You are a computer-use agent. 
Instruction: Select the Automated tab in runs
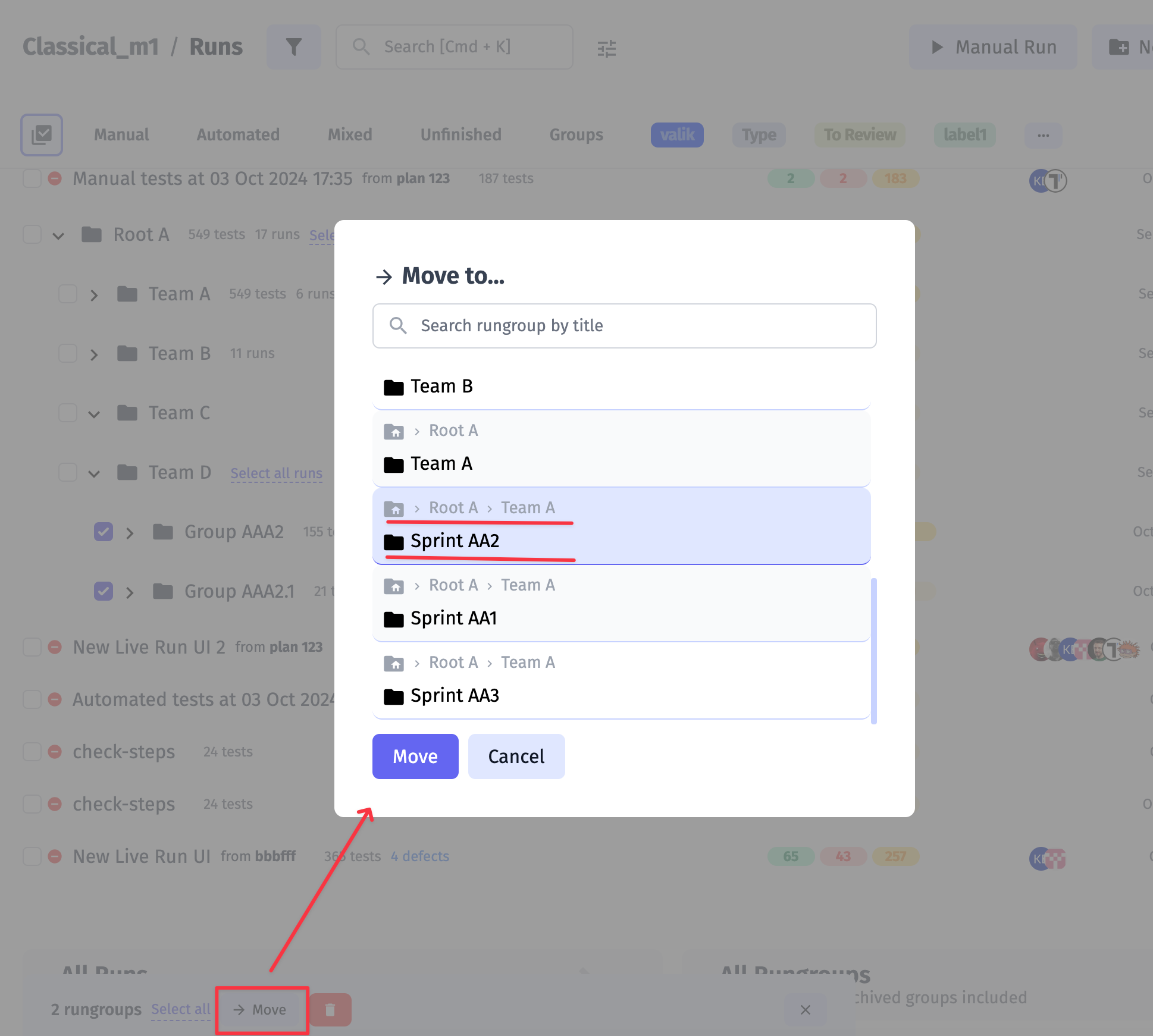point(238,134)
